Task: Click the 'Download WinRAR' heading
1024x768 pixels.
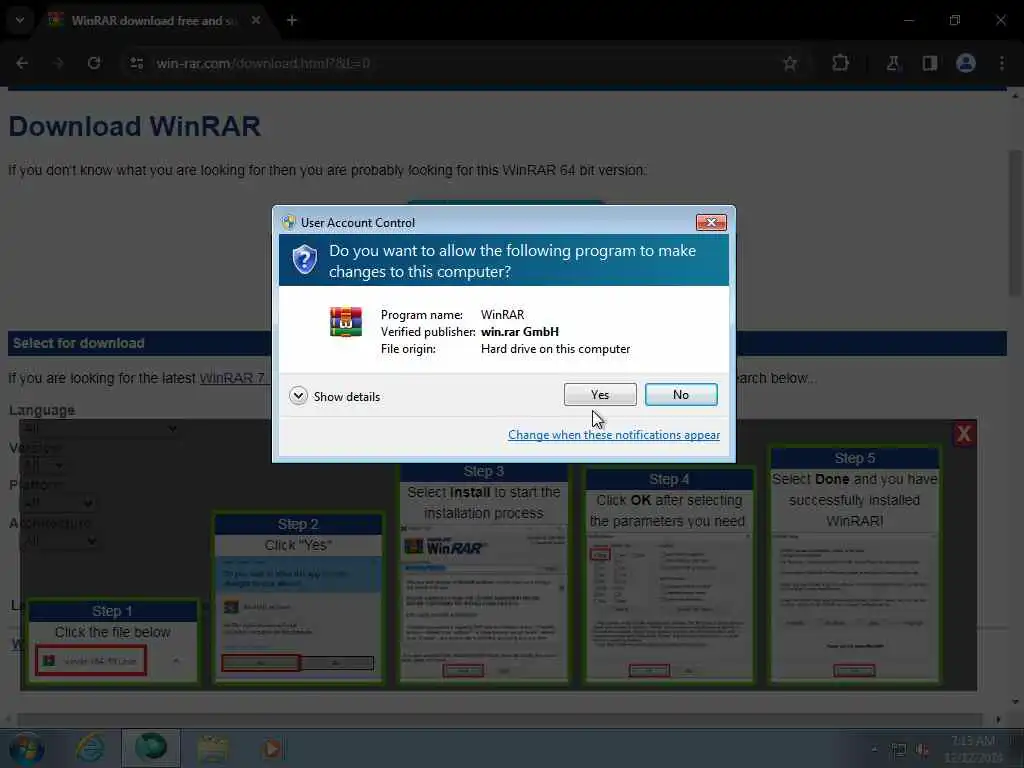Action: point(135,127)
